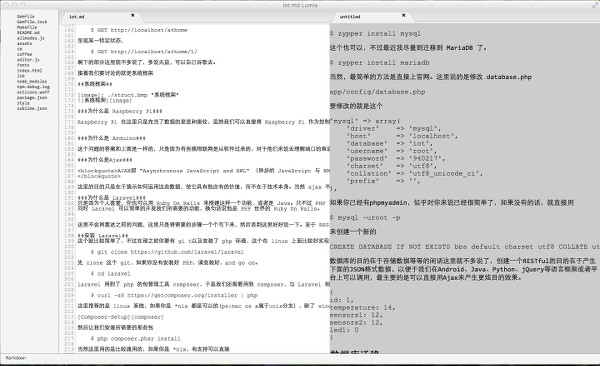This screenshot has width=600, height=366.
Task: Open Makefile in the file sidebar
Action: (27, 27)
